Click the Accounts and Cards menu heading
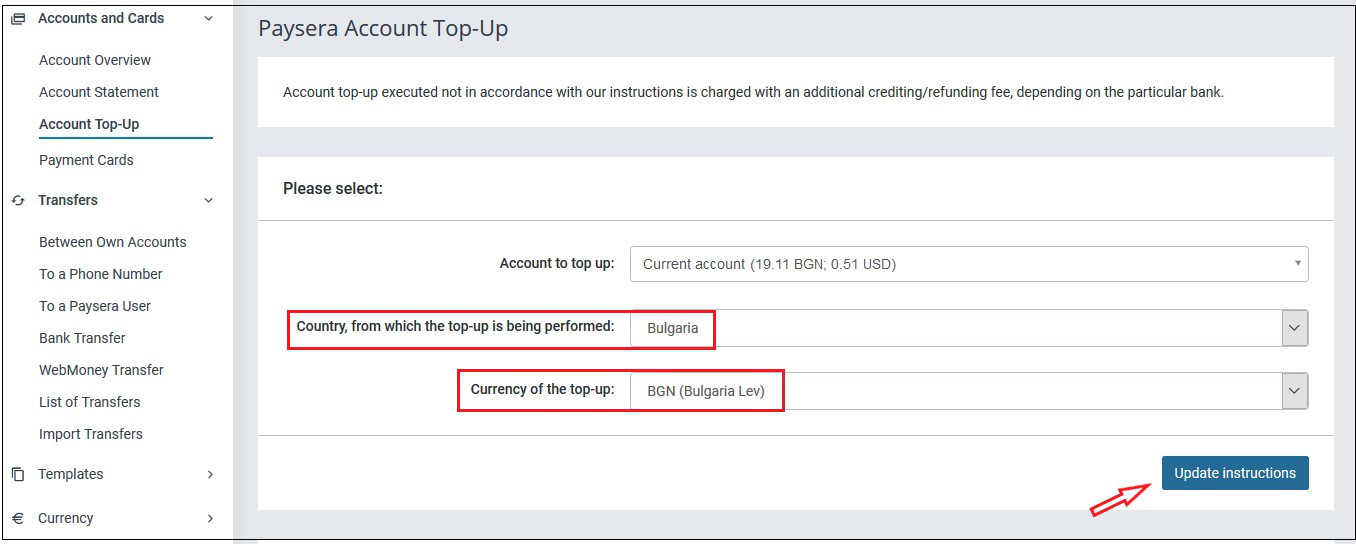Screen dimensions: 1356x544 (101, 18)
